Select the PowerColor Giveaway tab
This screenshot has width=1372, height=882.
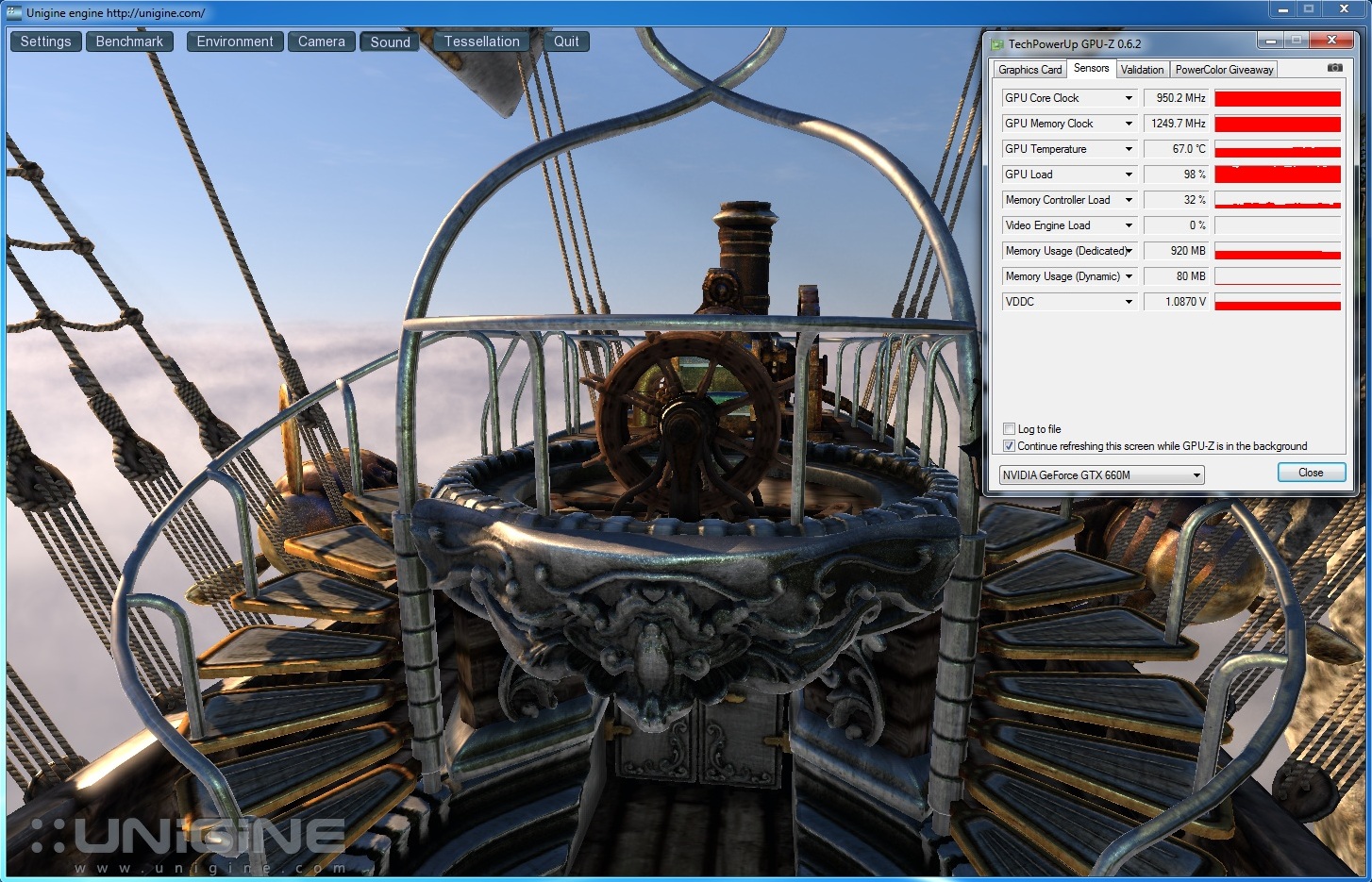(1224, 70)
